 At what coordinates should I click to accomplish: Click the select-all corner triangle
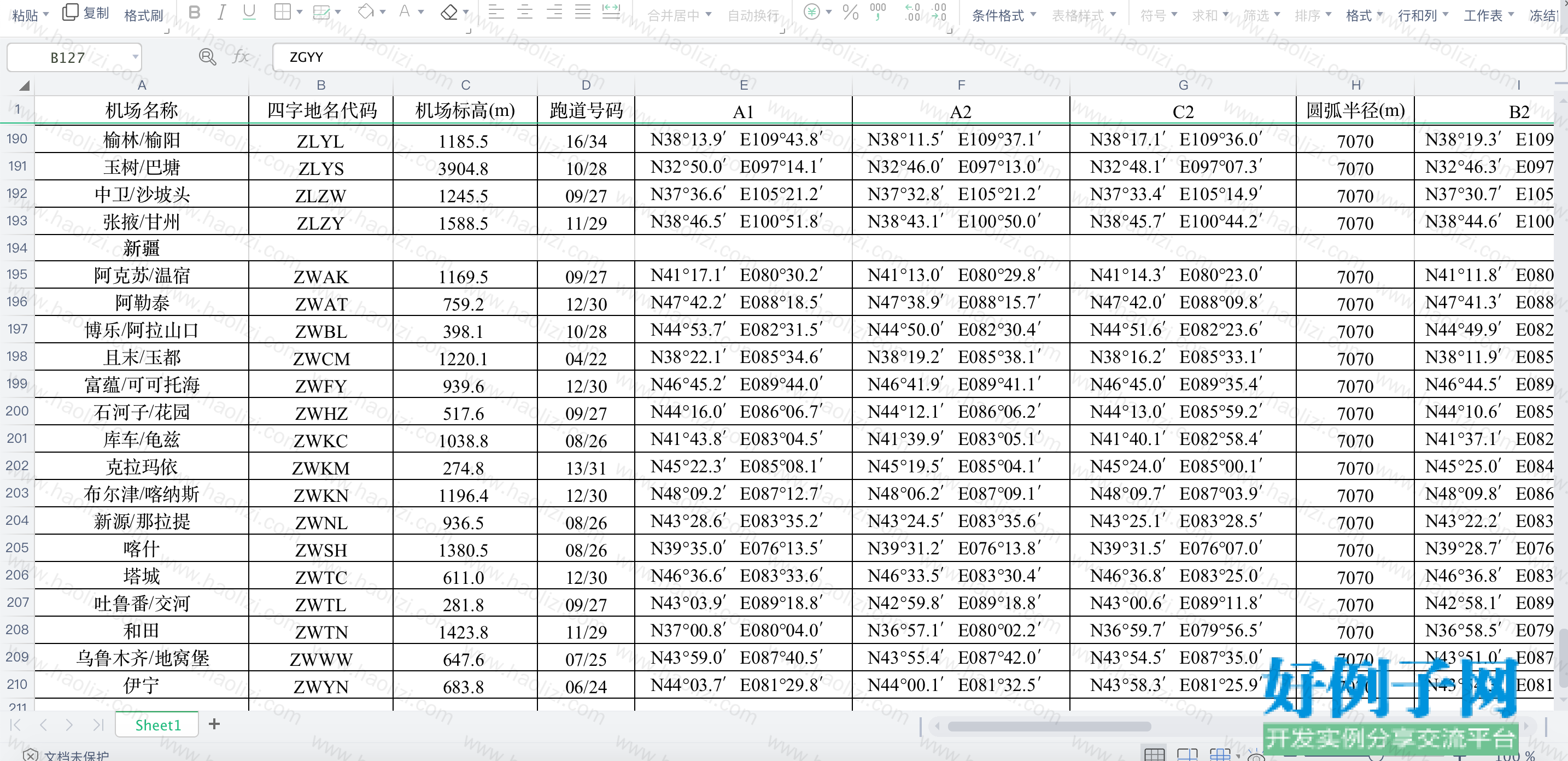click(x=24, y=86)
